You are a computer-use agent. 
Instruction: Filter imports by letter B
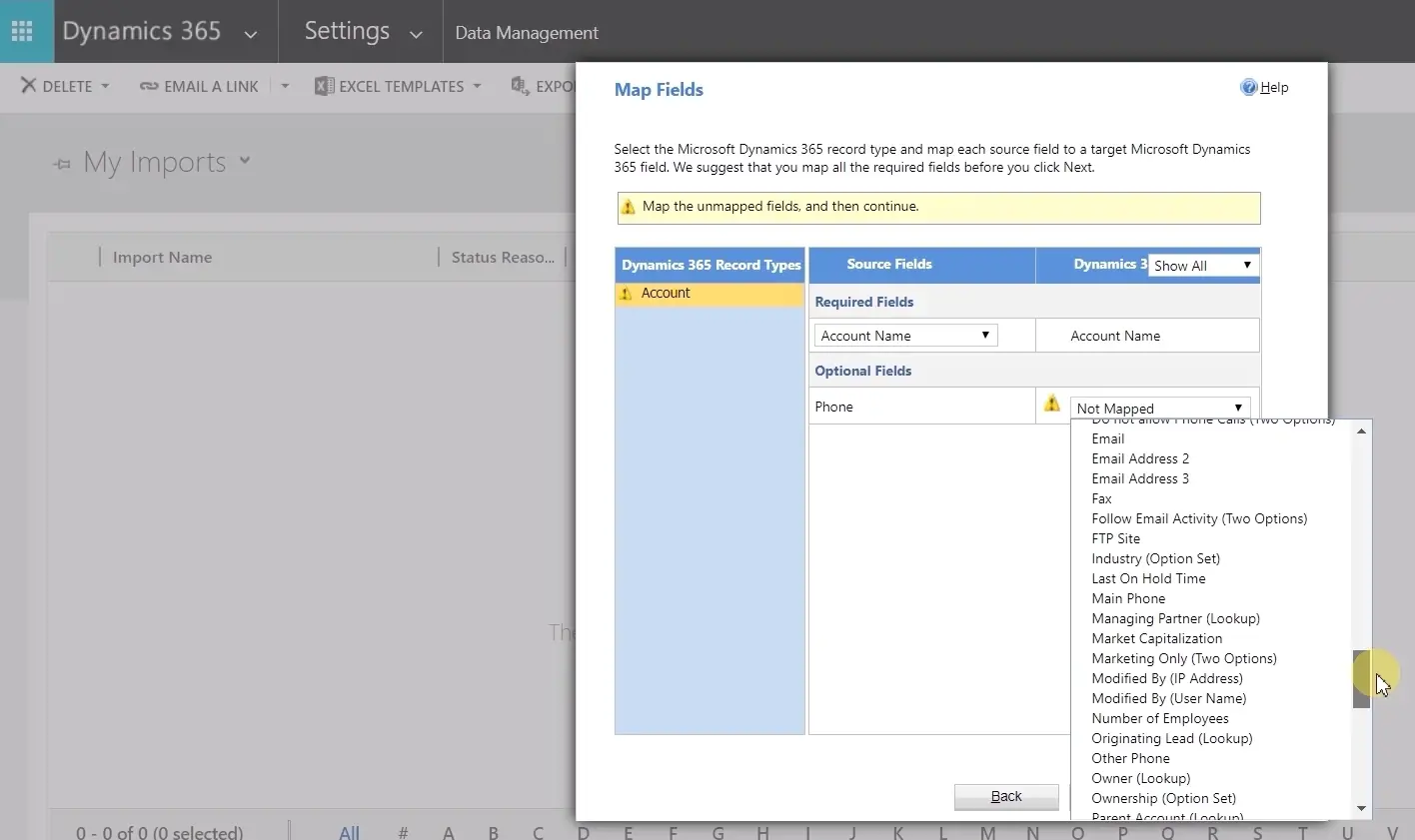point(493,832)
